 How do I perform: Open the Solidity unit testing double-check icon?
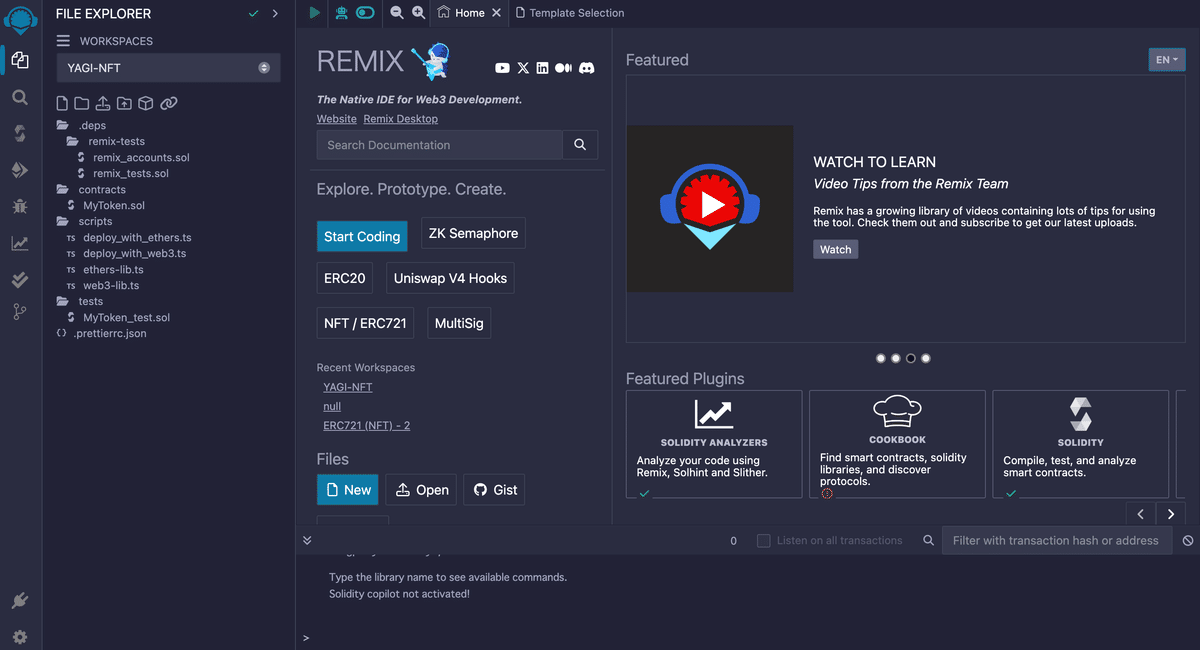[x=20, y=280]
